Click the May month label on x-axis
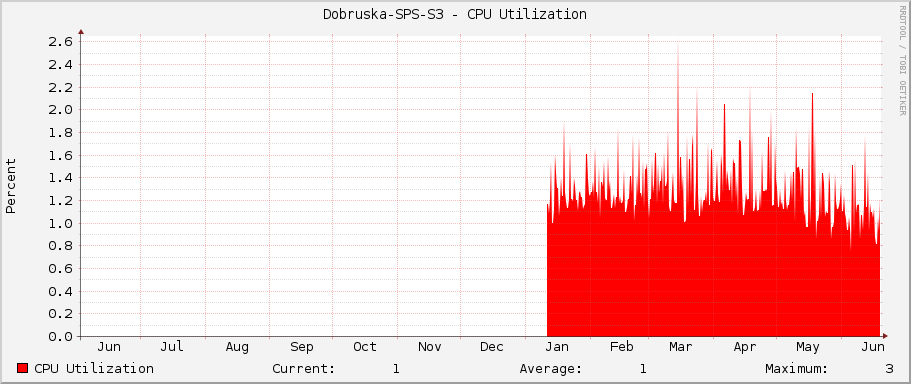 pyautogui.click(x=808, y=347)
